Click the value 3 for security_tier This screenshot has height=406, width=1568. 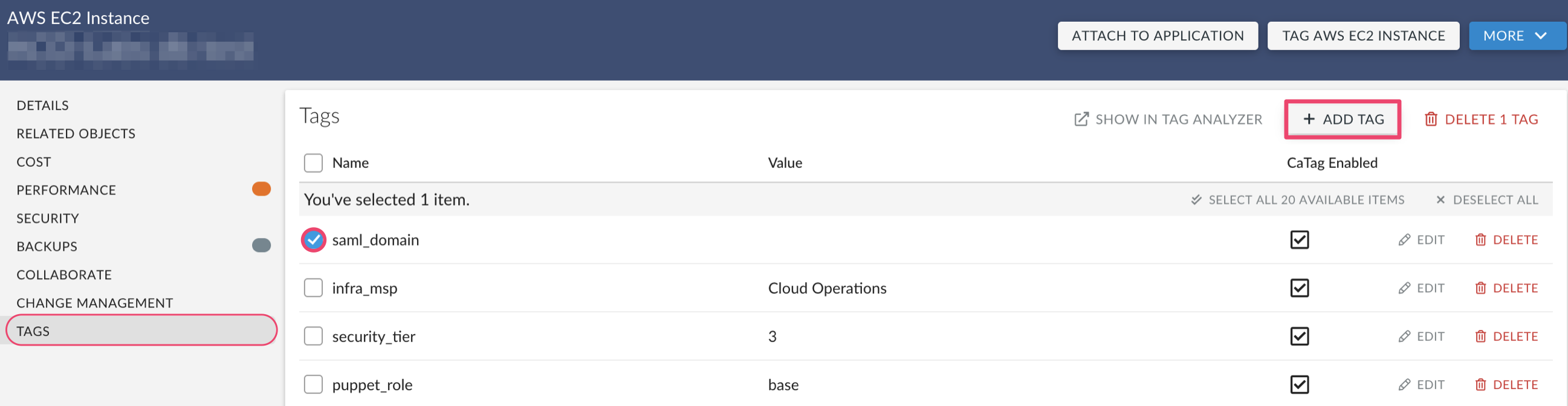click(x=772, y=336)
